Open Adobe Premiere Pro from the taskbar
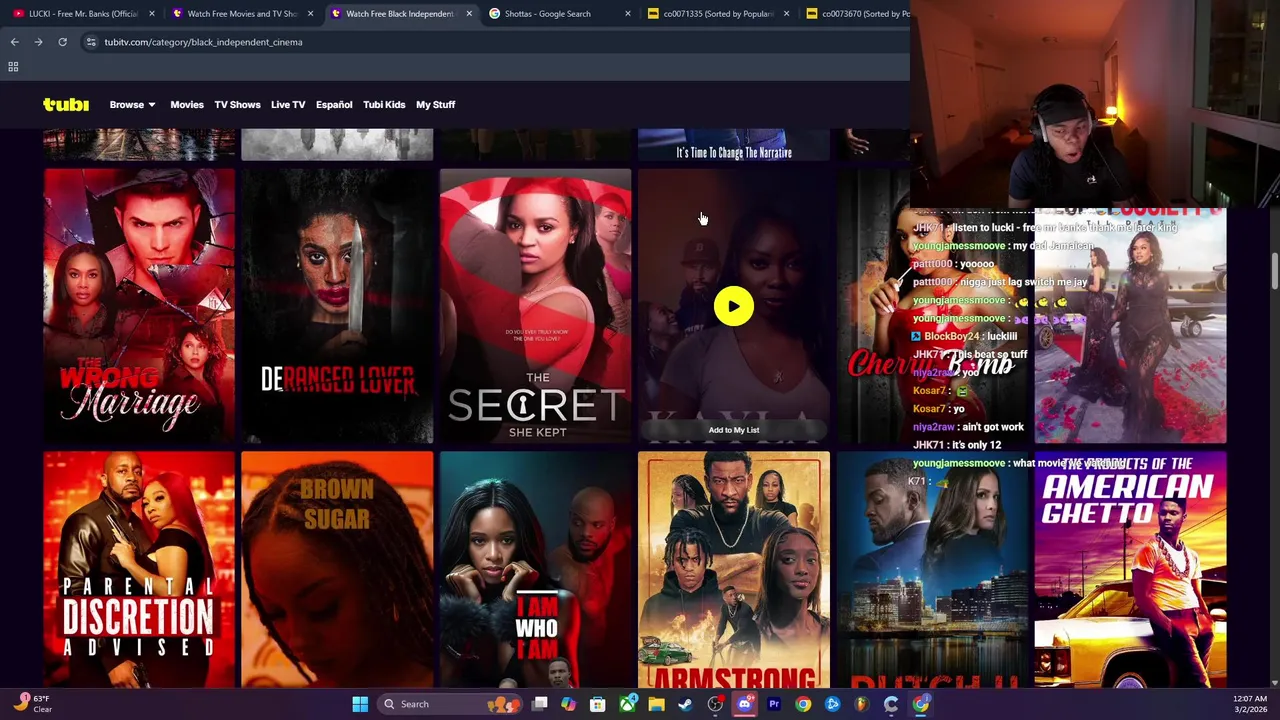 click(x=773, y=704)
